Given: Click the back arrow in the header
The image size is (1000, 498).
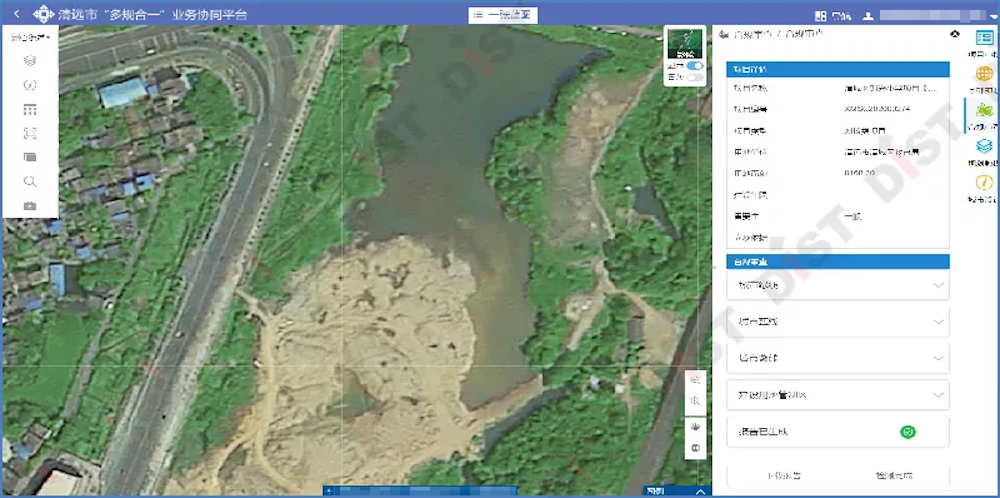Looking at the screenshot, I should coord(16,15).
